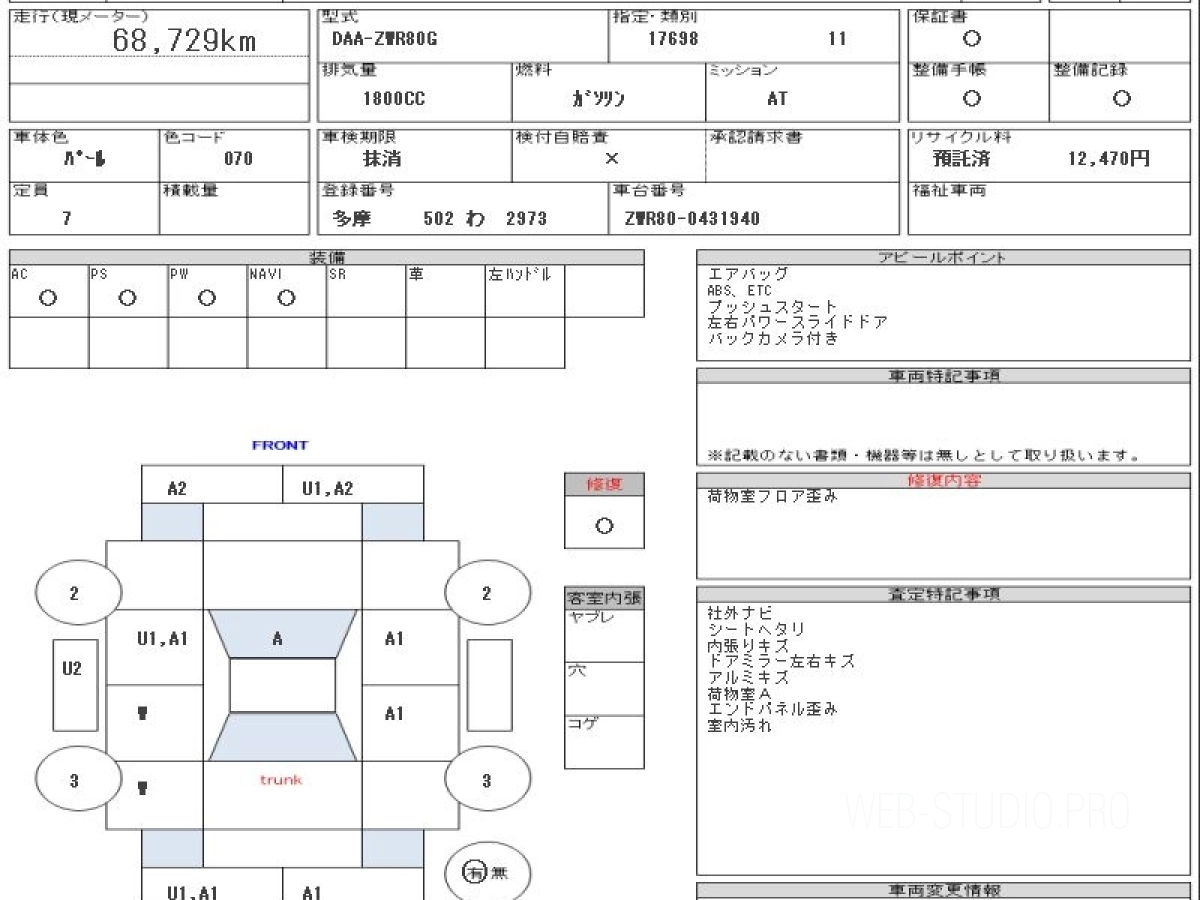Image resolution: width=1200 pixels, height=900 pixels.
Task: Click the コゲ interior cell
Action: [604, 742]
